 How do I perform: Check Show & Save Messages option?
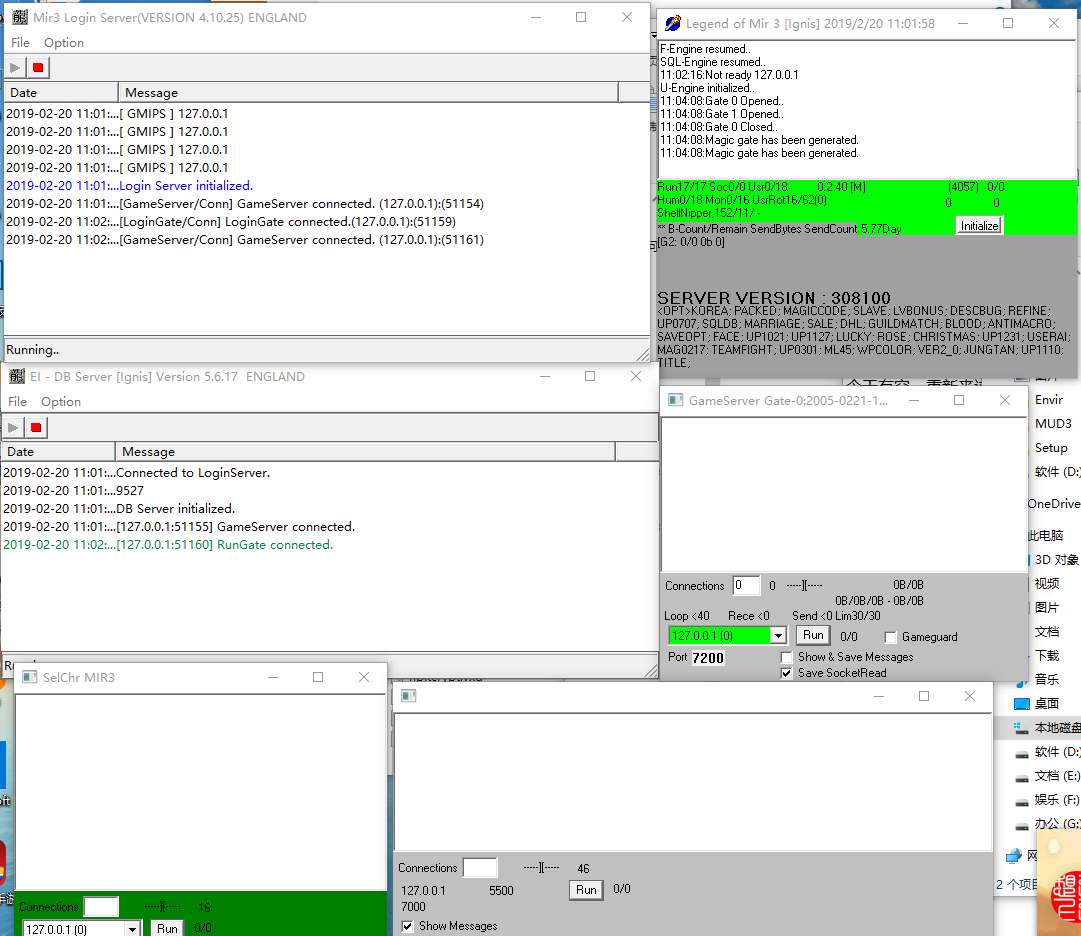click(787, 657)
